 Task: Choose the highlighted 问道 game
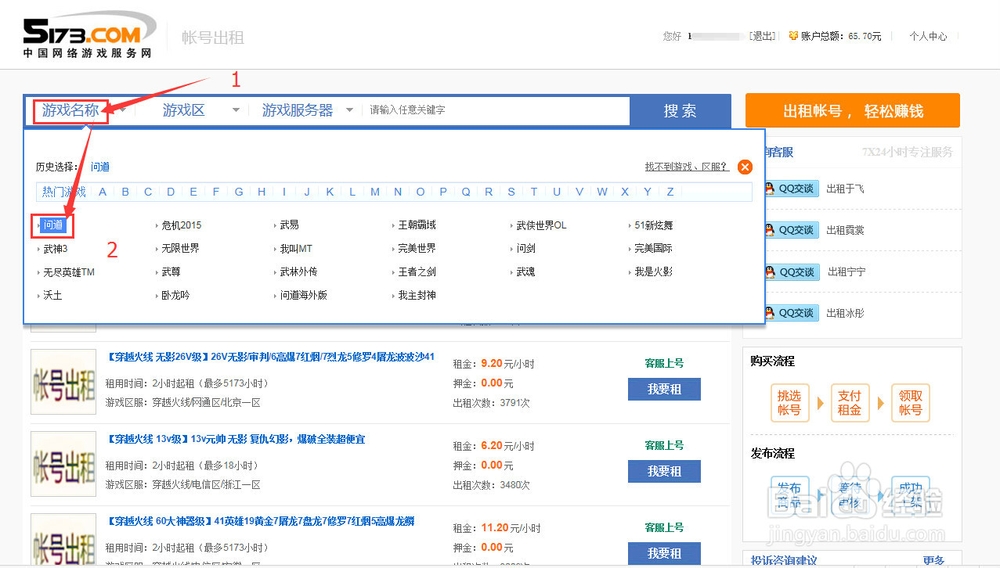tap(53, 225)
